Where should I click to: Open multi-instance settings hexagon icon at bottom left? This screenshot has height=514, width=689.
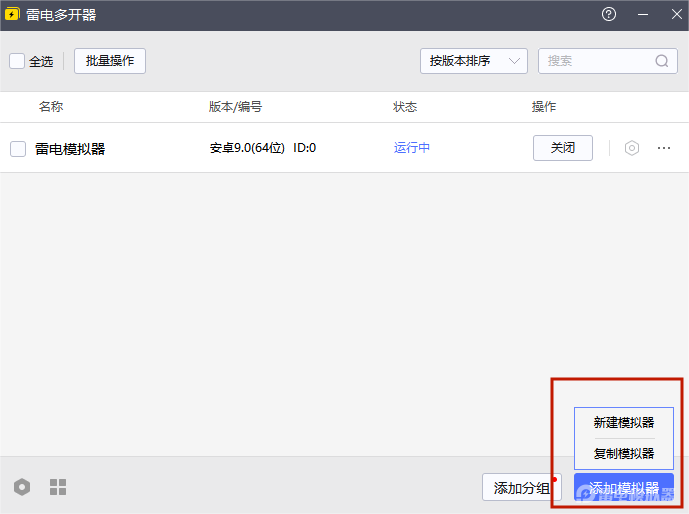(x=22, y=487)
